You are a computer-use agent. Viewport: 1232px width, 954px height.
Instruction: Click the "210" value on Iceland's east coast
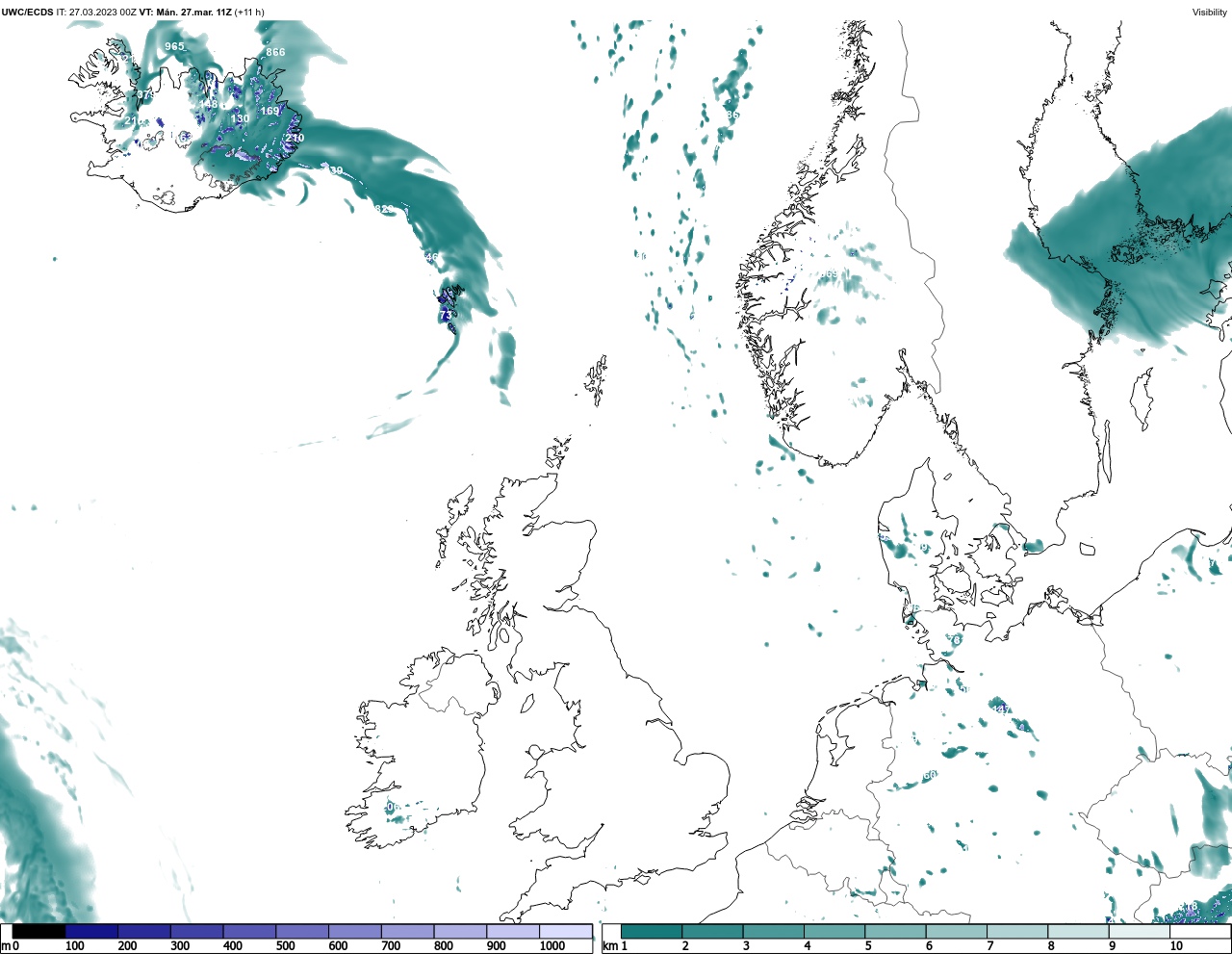pos(295,138)
